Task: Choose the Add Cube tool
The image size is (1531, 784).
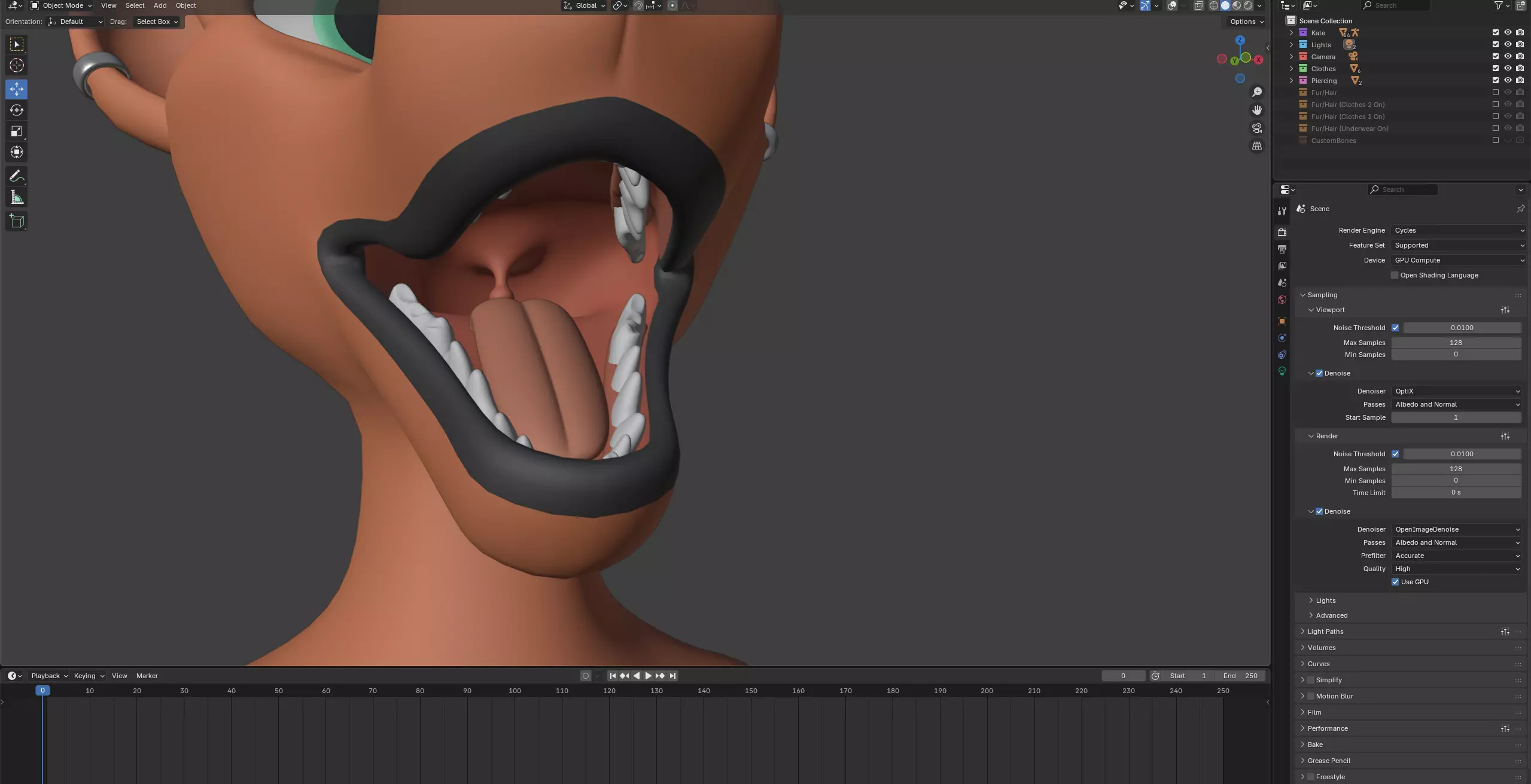Action: coord(17,221)
